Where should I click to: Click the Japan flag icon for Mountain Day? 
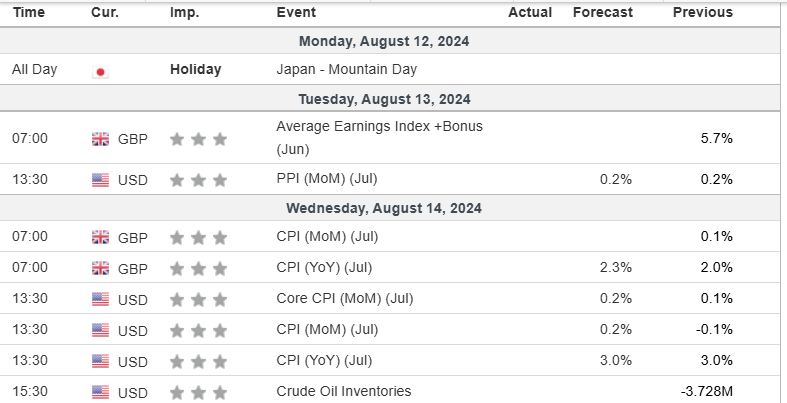tap(100, 71)
